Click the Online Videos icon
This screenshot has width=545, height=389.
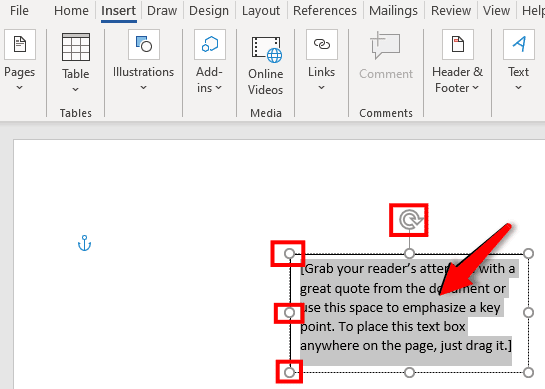point(267,49)
